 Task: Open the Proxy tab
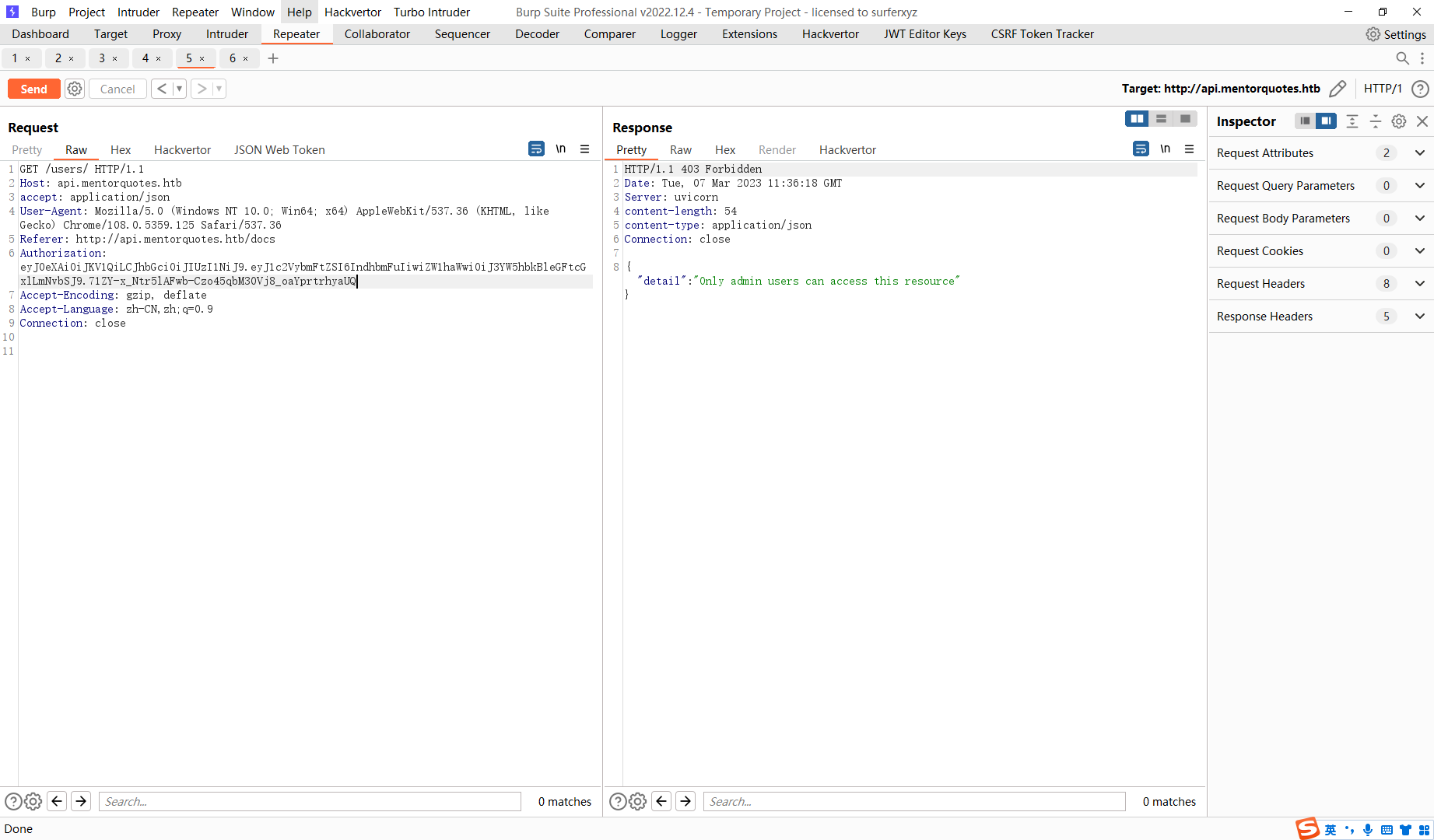167,34
